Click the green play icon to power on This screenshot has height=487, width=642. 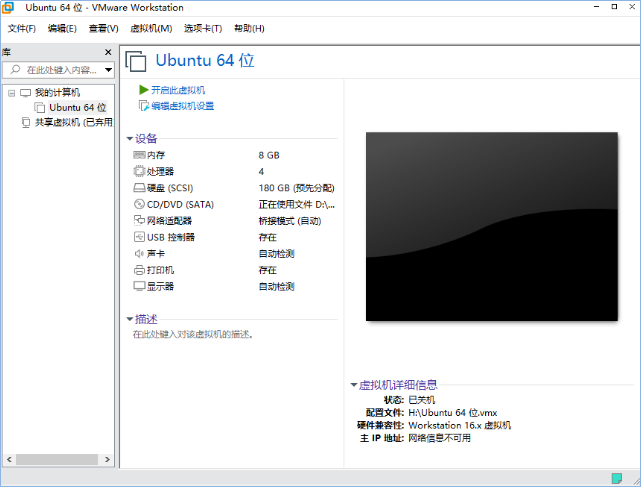143,90
